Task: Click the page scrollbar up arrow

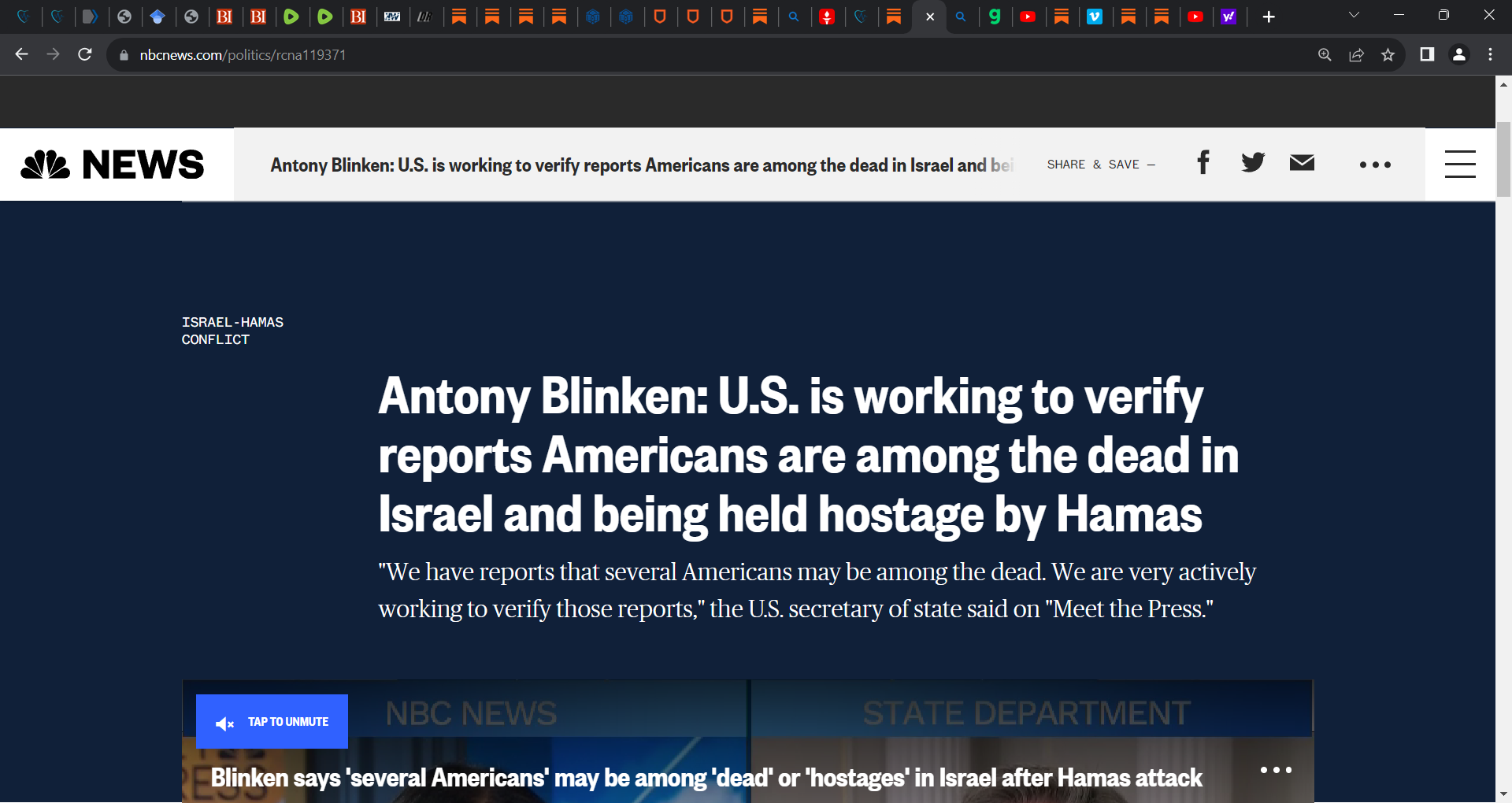Action: point(1503,83)
